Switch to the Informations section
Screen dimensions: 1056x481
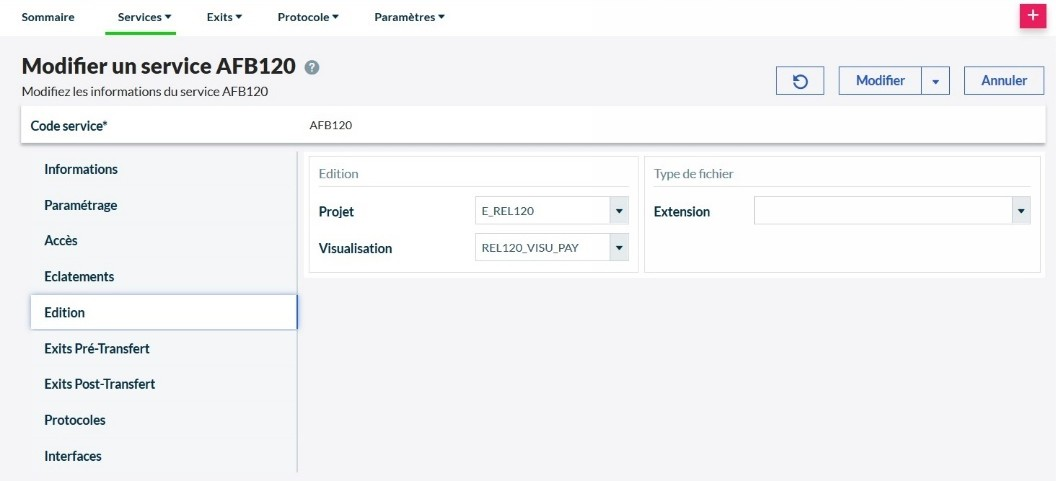coord(81,169)
